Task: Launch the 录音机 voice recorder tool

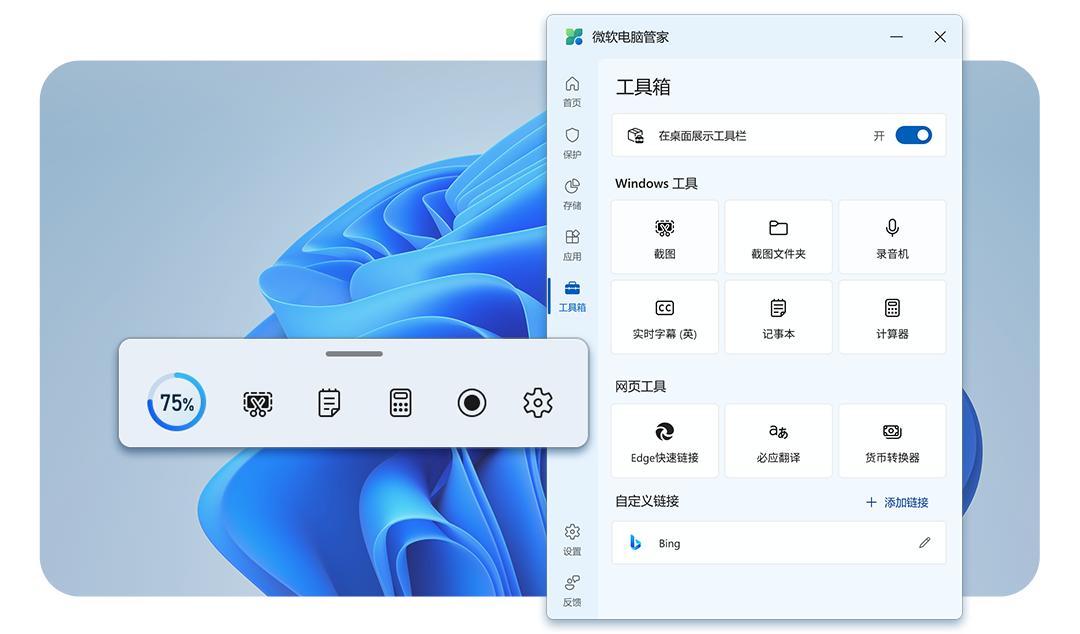Action: coord(892,237)
